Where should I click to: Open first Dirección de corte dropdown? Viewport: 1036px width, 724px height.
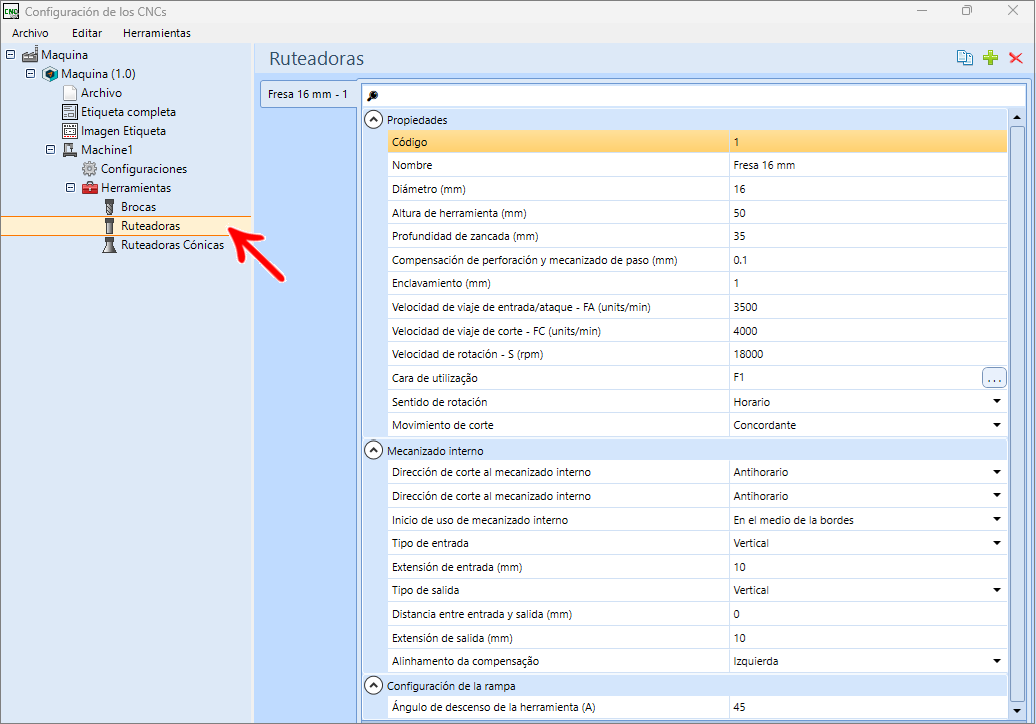996,472
